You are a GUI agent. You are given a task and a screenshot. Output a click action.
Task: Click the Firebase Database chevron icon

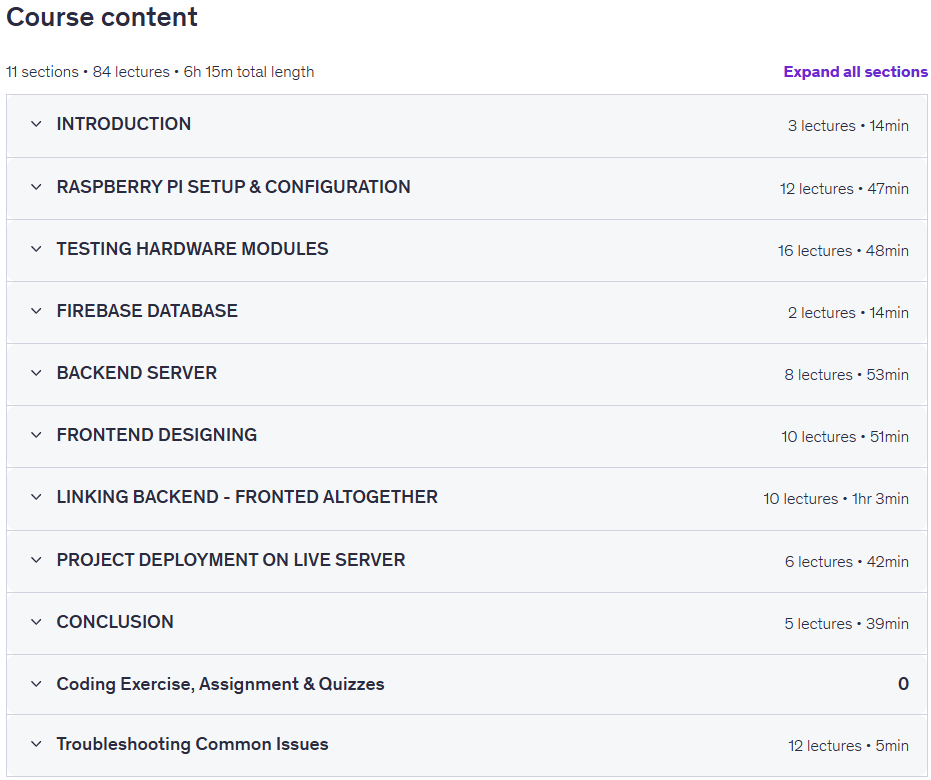(x=36, y=311)
